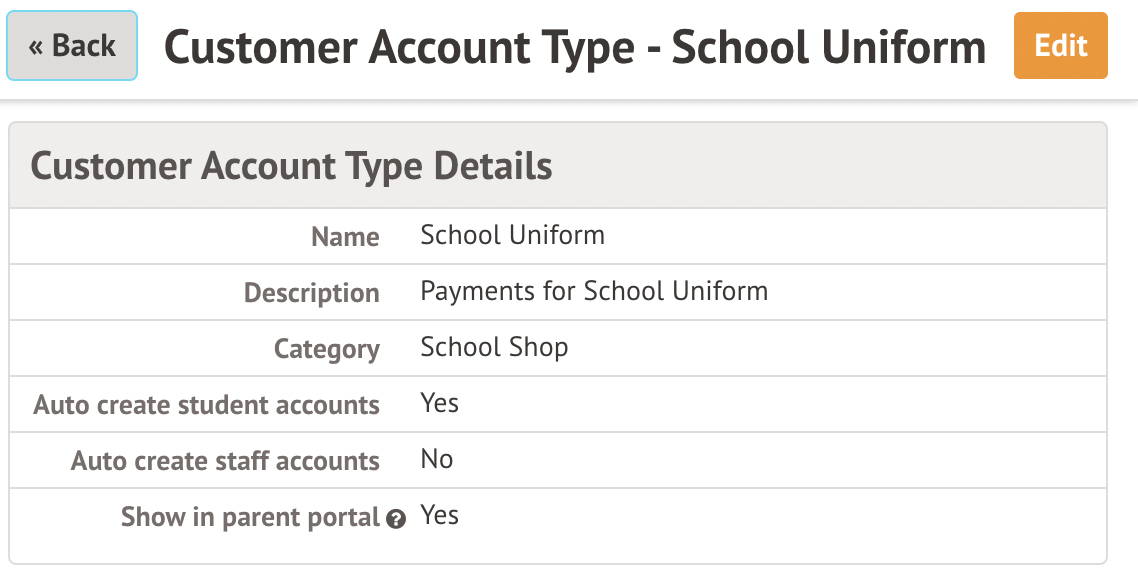The height and width of the screenshot is (584, 1138).
Task: Click the Customer Account Type - School Uniform title
Action: click(x=574, y=47)
